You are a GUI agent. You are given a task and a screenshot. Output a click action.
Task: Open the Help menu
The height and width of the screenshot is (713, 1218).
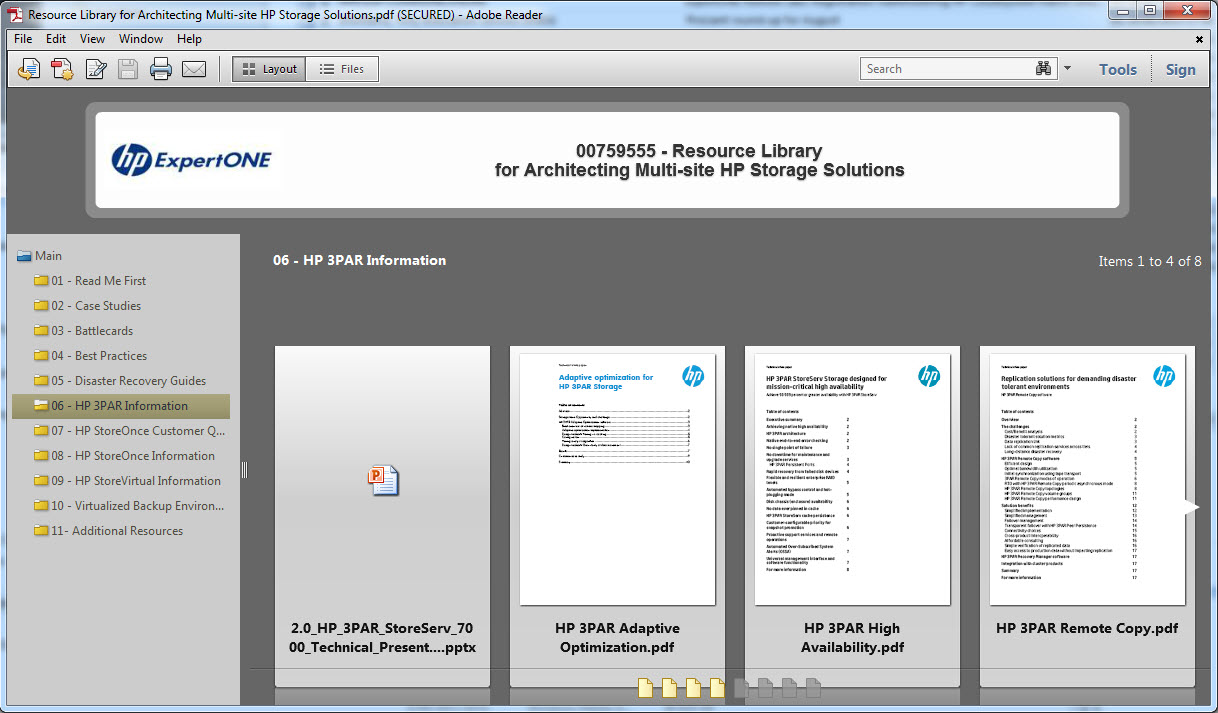(189, 39)
